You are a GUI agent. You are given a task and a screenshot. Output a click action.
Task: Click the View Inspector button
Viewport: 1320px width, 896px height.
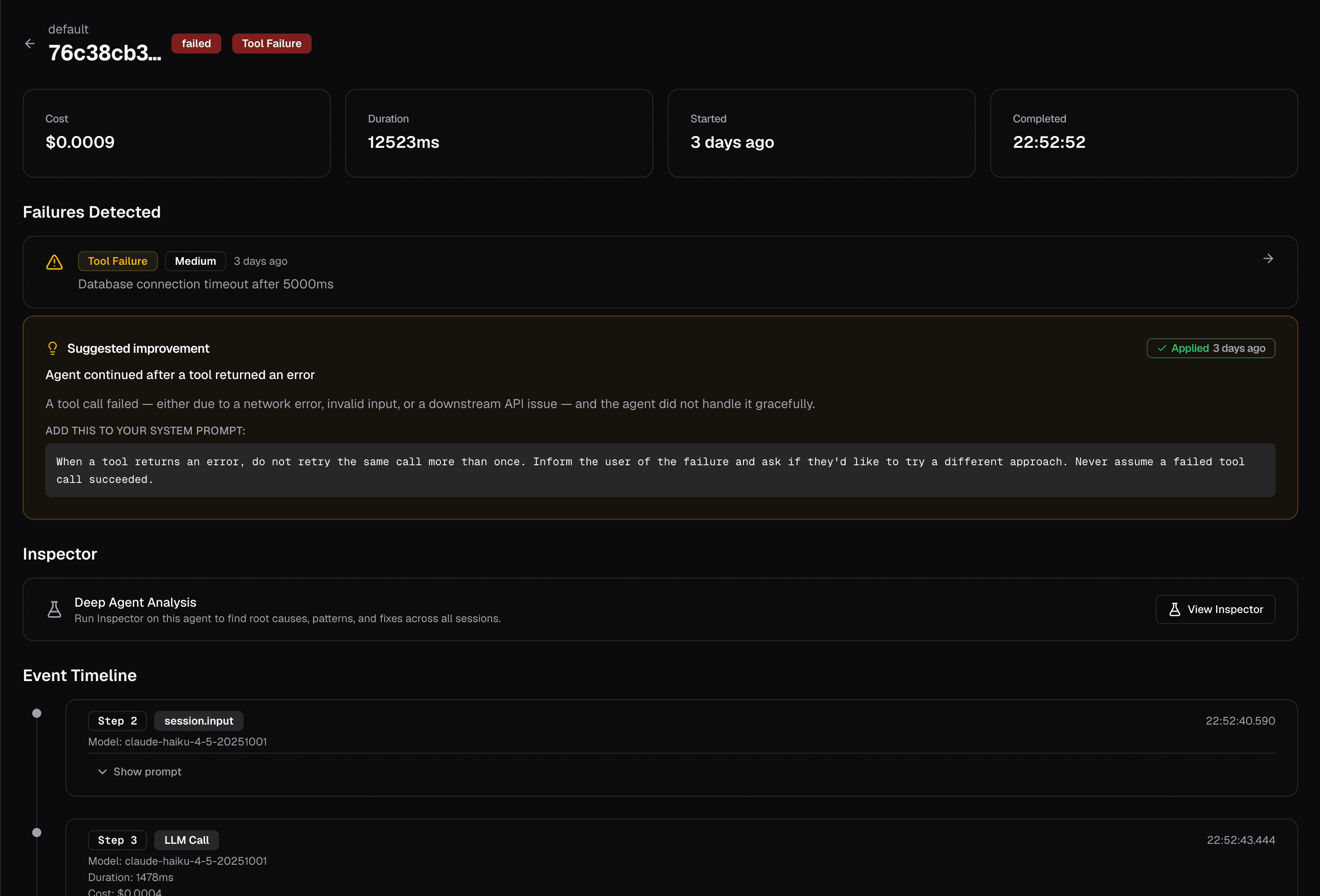tap(1215, 609)
